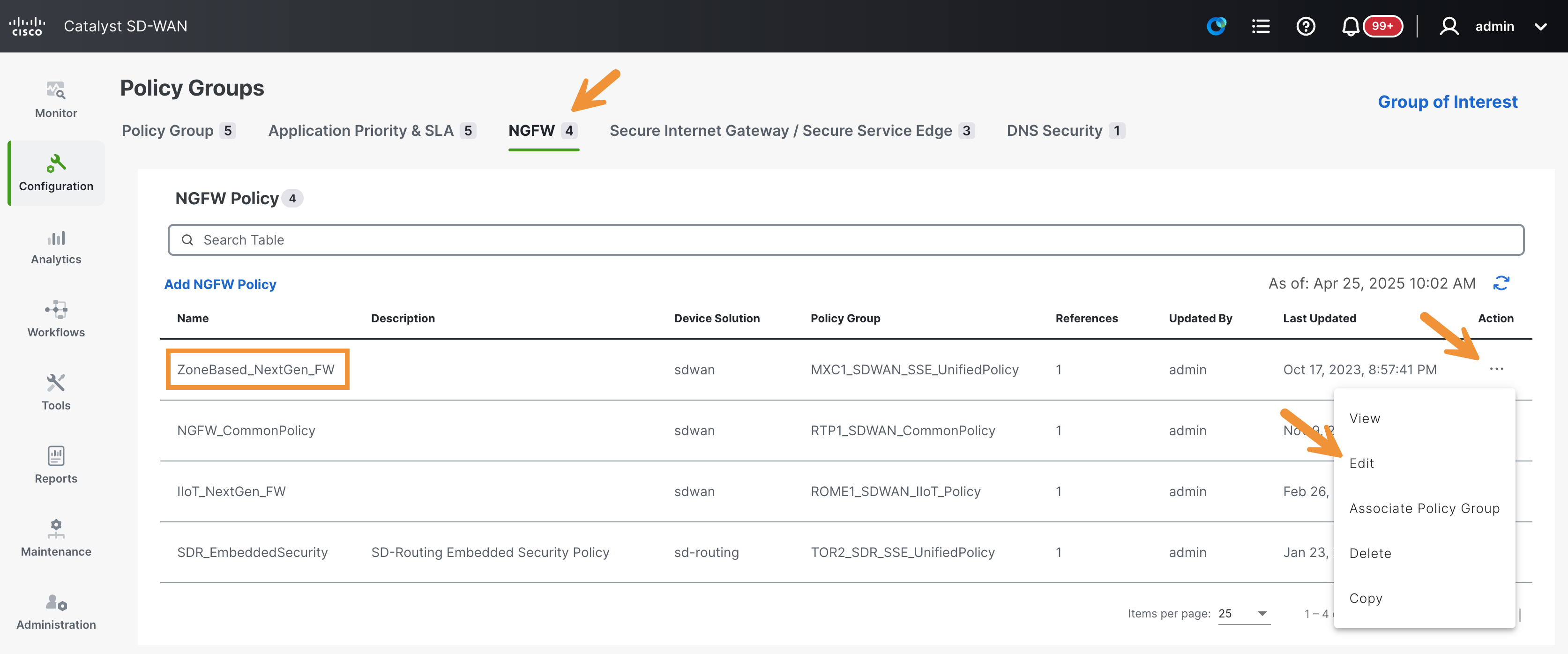Click the Cisco logo icon

(27, 26)
